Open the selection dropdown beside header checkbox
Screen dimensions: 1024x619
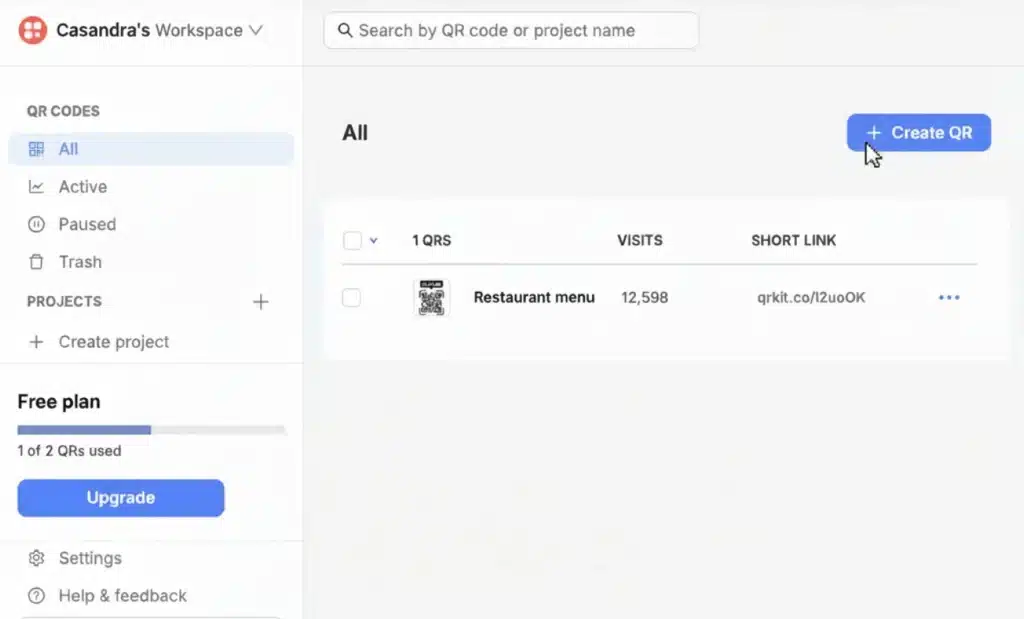[x=372, y=240]
